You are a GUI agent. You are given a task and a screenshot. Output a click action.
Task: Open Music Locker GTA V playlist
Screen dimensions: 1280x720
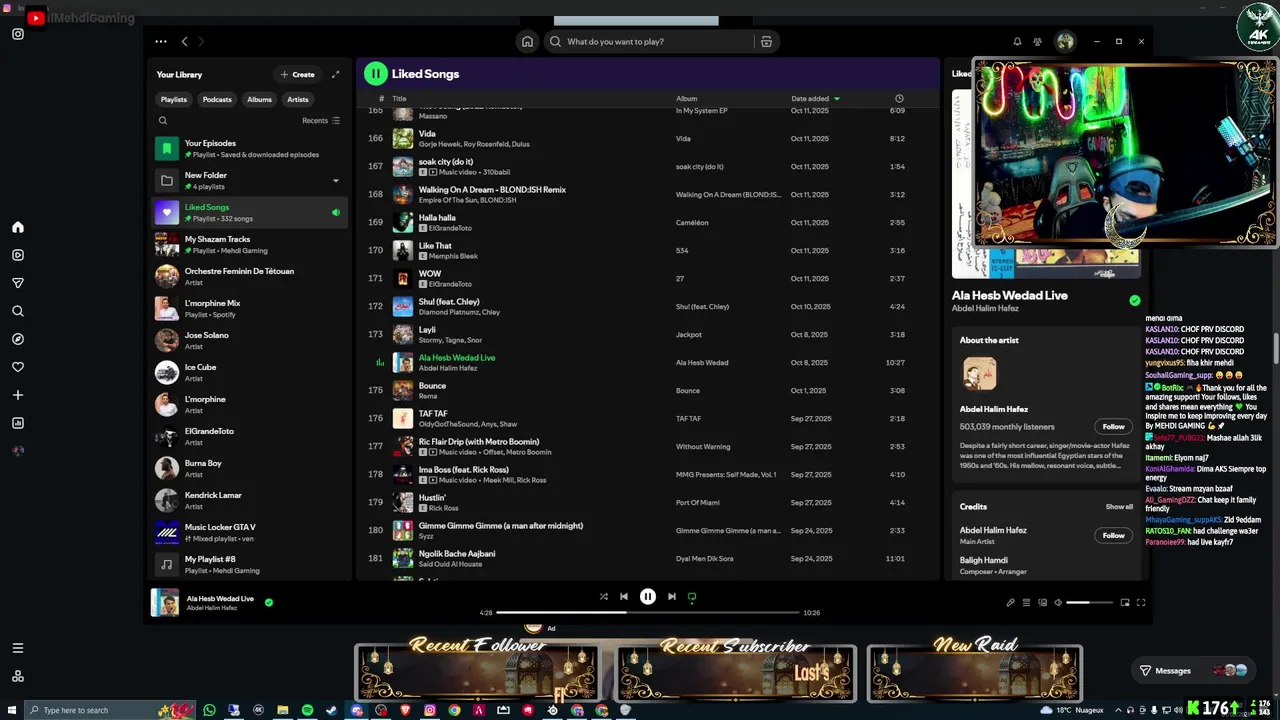click(250, 532)
